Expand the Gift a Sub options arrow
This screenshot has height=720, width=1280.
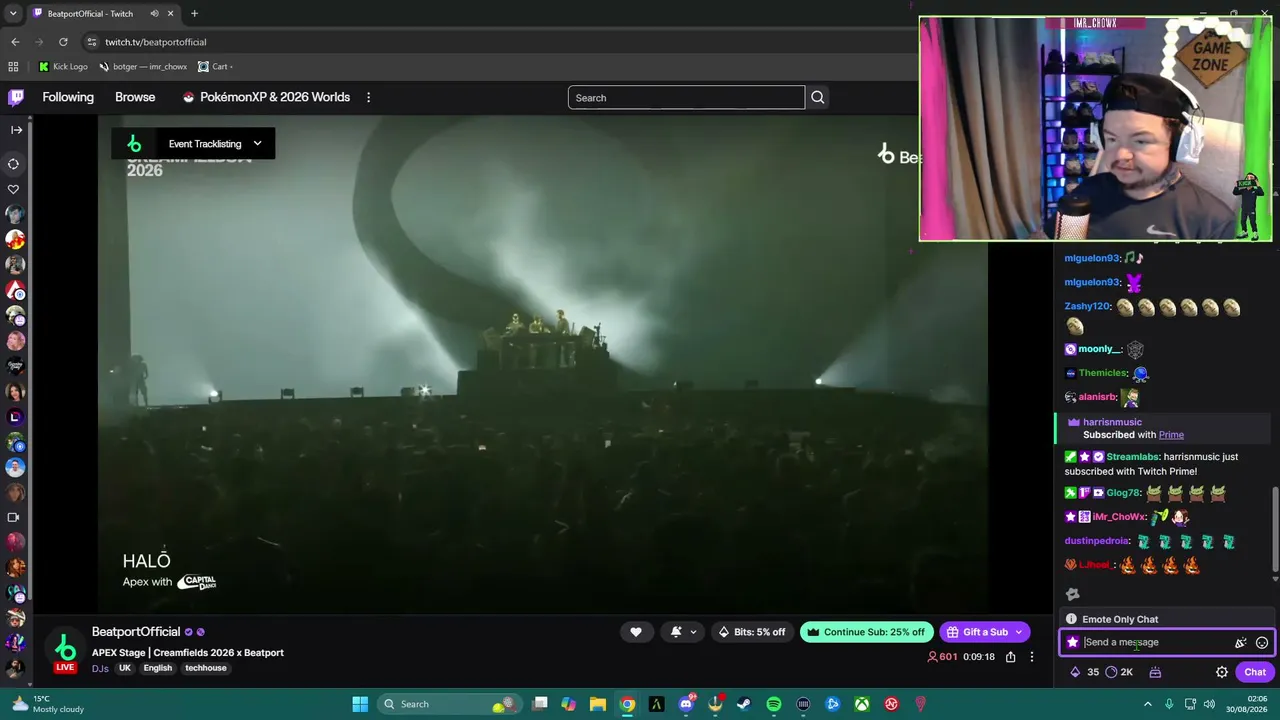[1019, 632]
